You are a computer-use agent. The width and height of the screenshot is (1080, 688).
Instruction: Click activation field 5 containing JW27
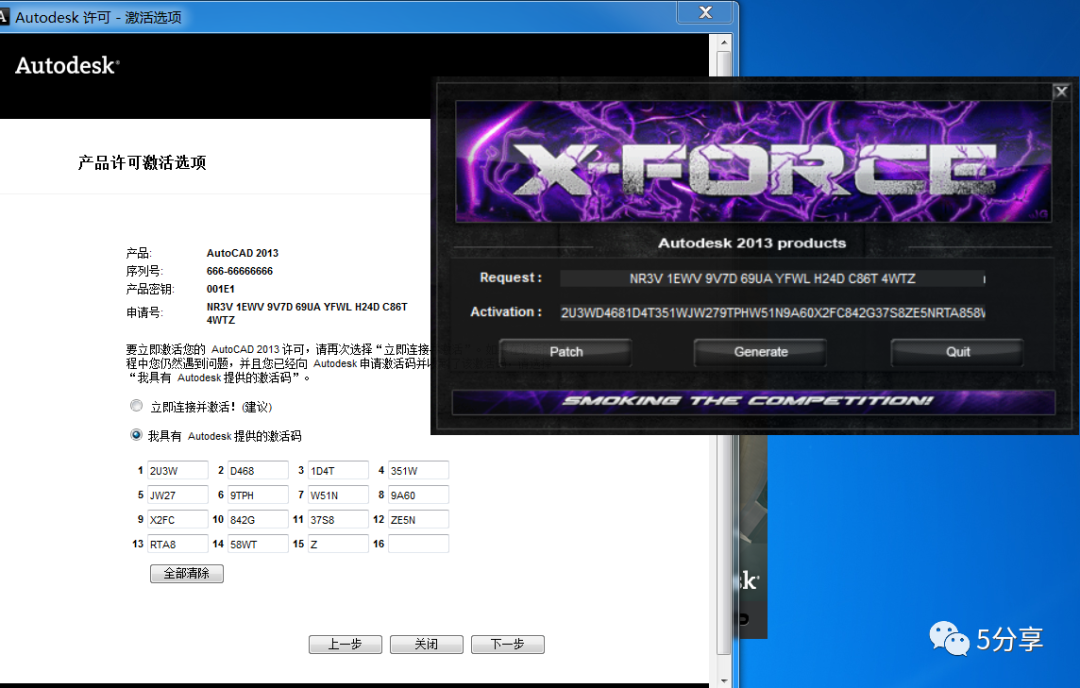[x=178, y=494]
